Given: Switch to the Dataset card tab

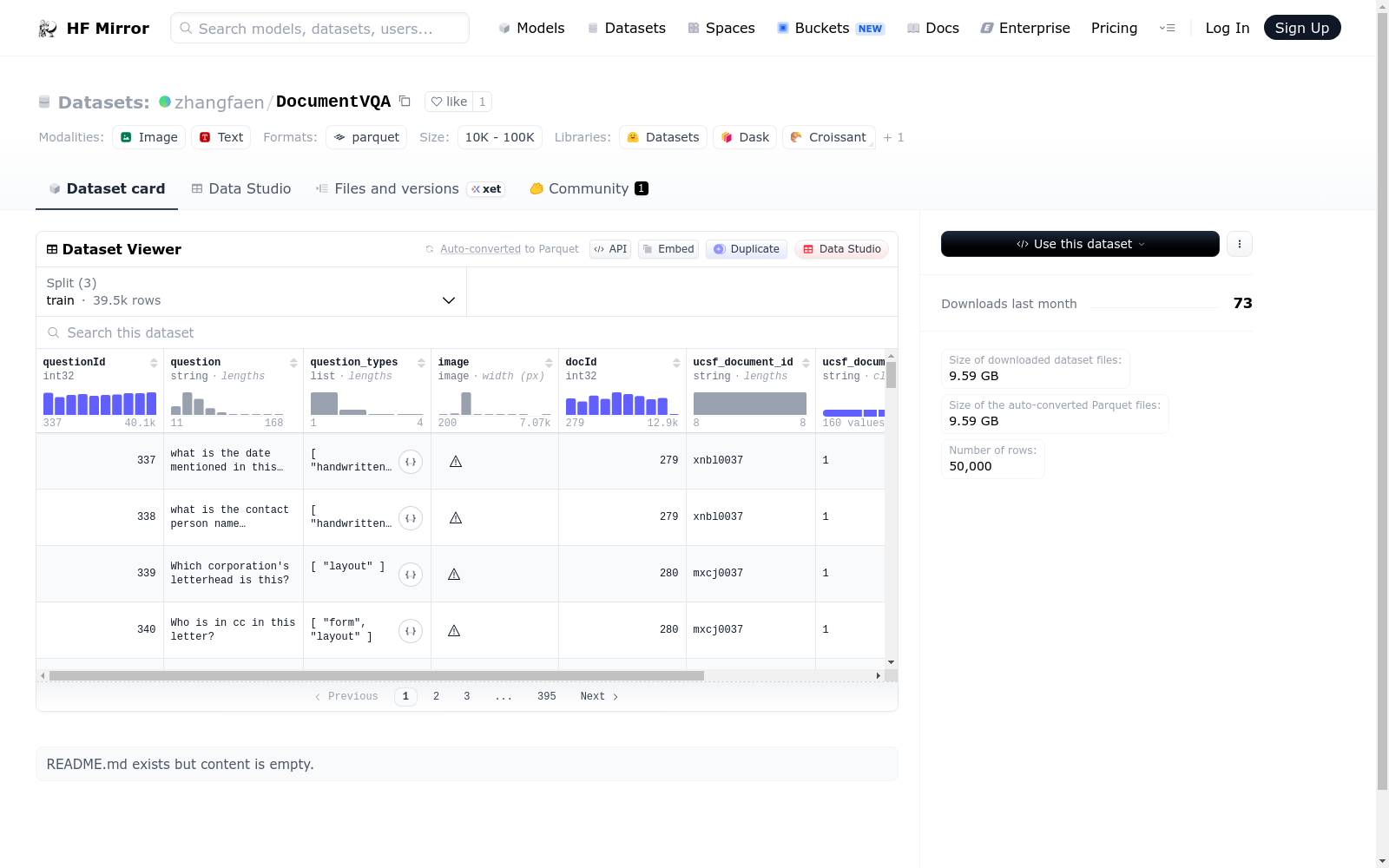Looking at the screenshot, I should [x=107, y=189].
